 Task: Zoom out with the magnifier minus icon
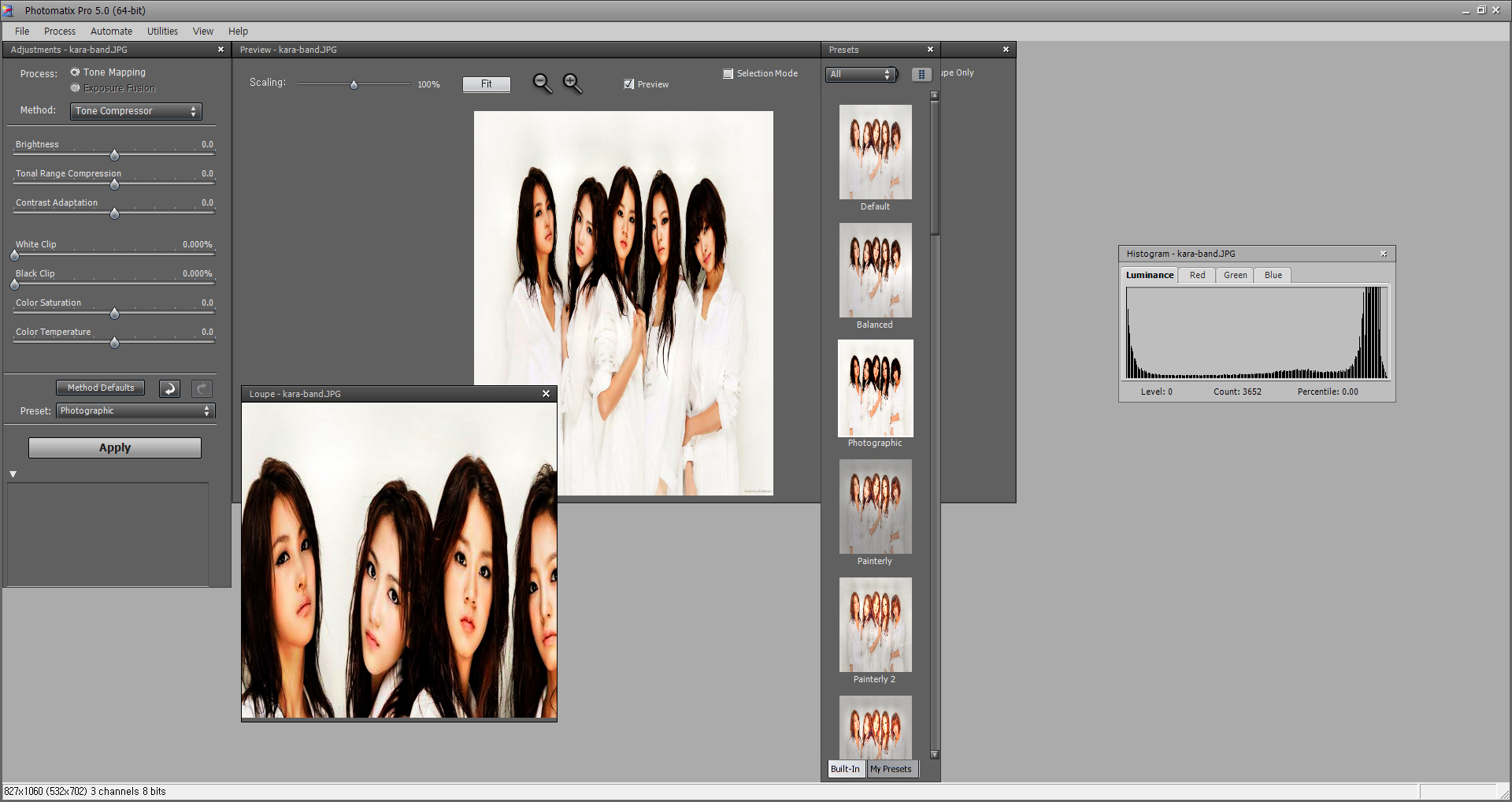[543, 84]
